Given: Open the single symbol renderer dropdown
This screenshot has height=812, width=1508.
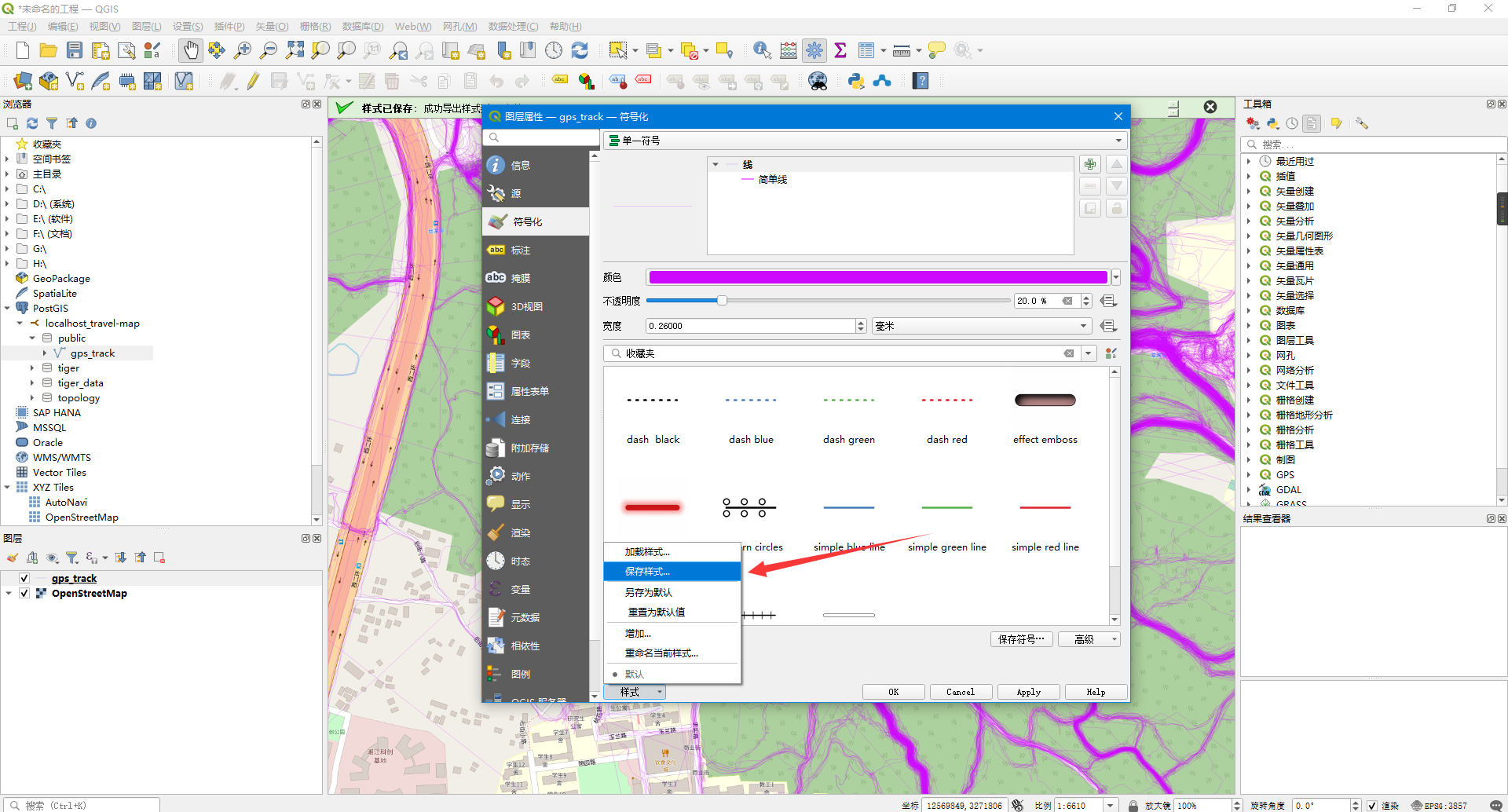Looking at the screenshot, I should pyautogui.click(x=866, y=141).
